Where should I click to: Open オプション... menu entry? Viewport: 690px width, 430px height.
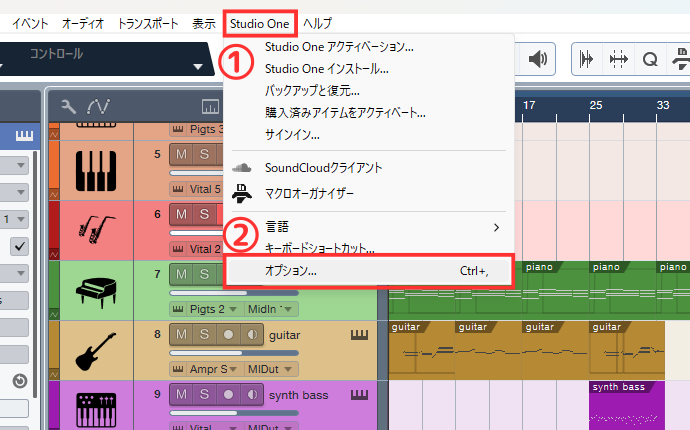coord(369,271)
